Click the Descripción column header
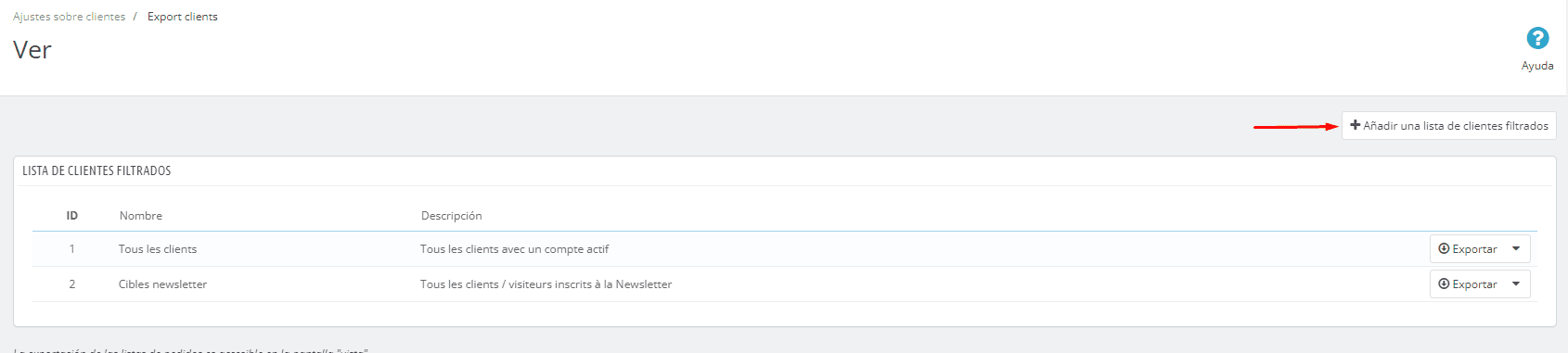 pos(452,216)
